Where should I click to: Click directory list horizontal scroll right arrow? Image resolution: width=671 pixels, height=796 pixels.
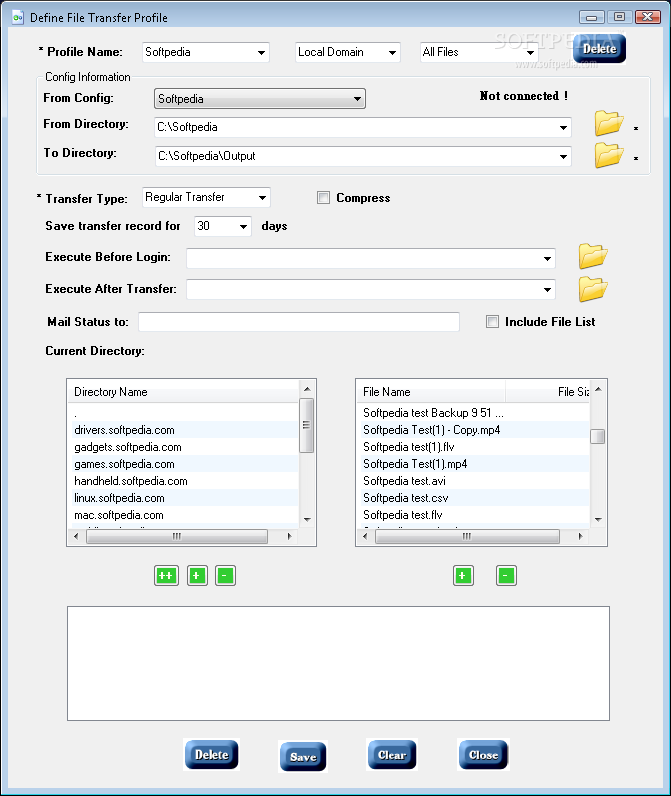[x=289, y=536]
